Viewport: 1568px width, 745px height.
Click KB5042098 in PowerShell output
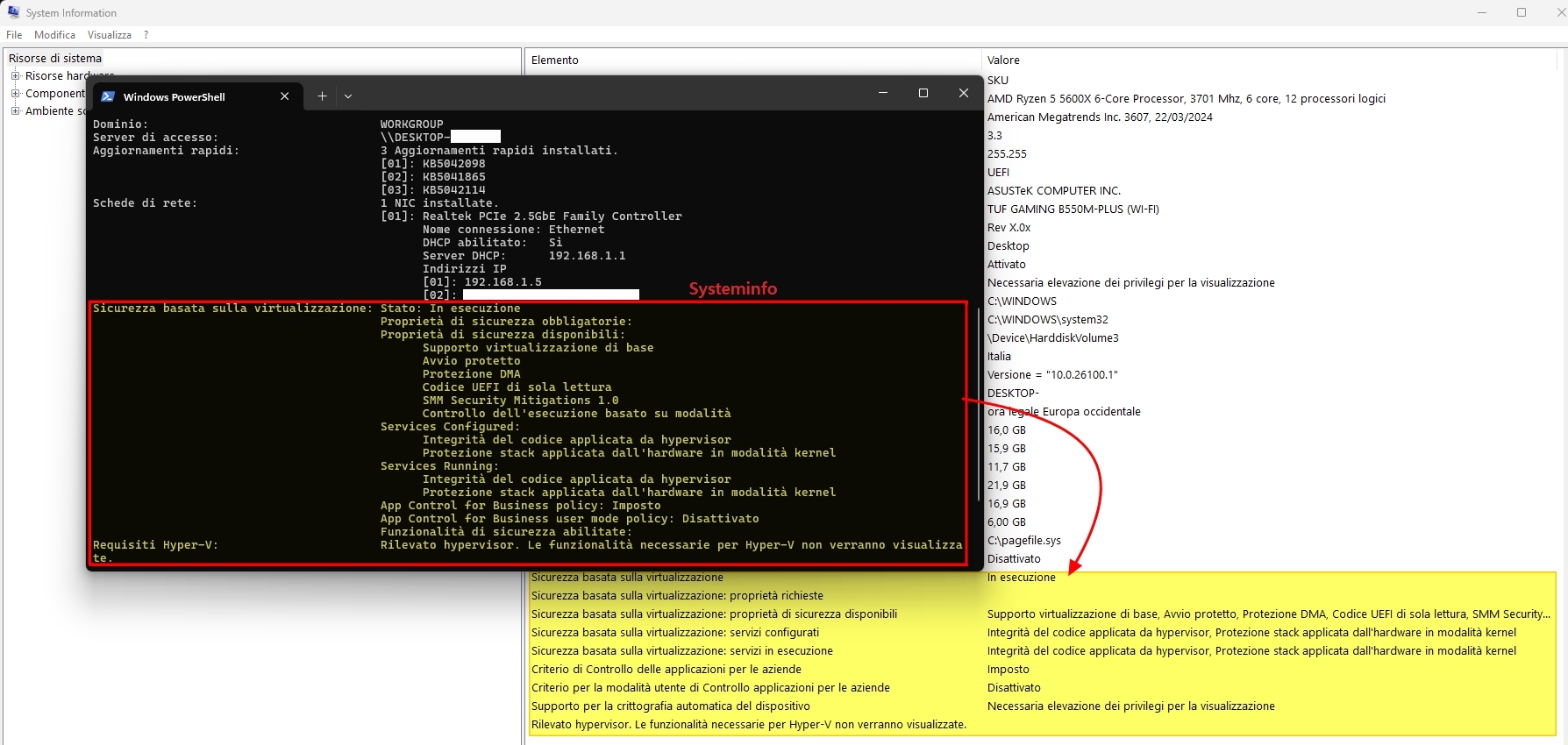point(453,163)
